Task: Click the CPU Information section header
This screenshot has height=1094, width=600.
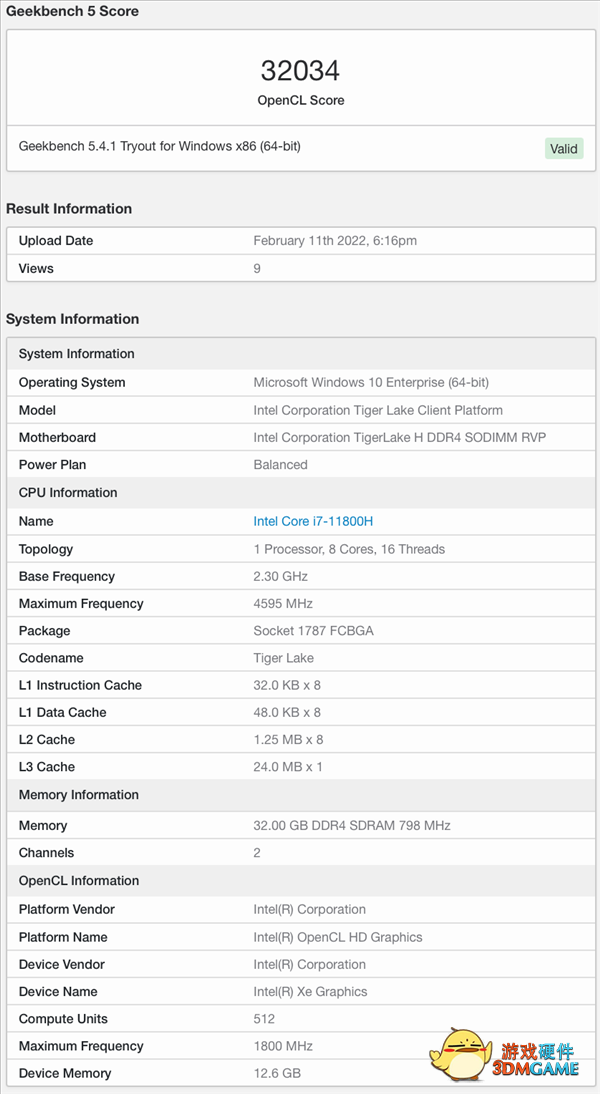Action: click(x=68, y=493)
